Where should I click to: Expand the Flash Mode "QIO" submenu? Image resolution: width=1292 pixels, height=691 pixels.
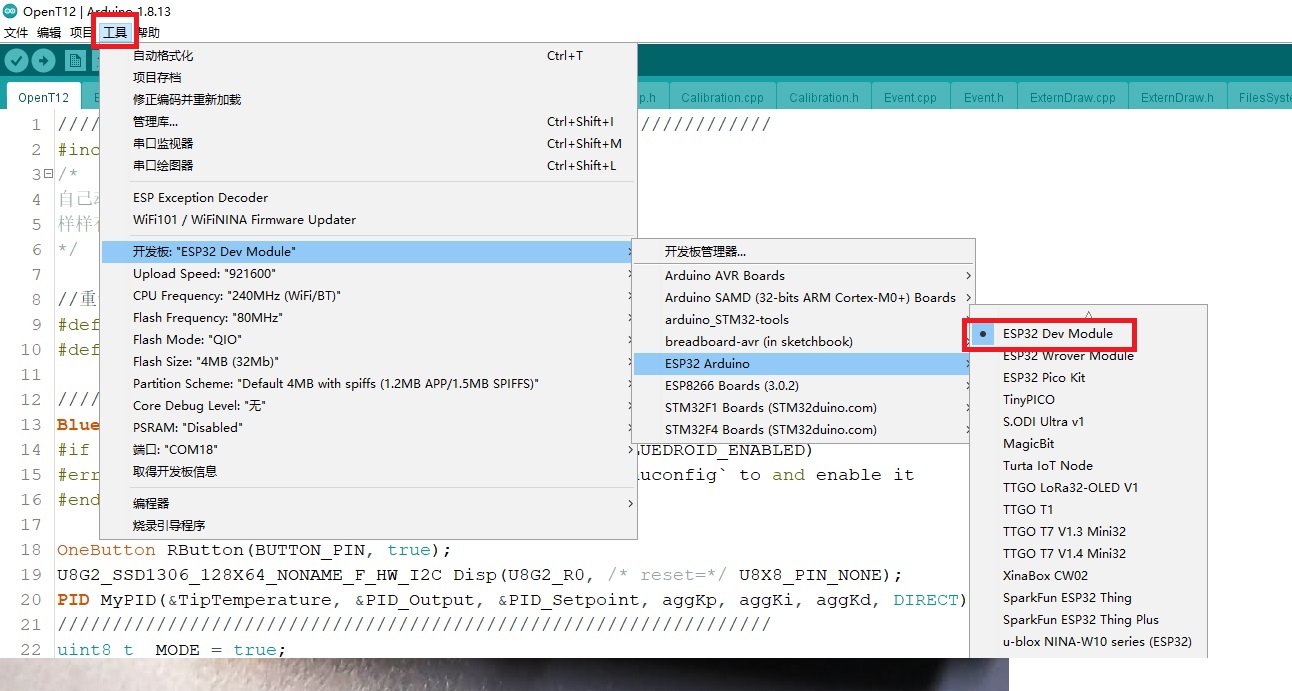click(368, 340)
